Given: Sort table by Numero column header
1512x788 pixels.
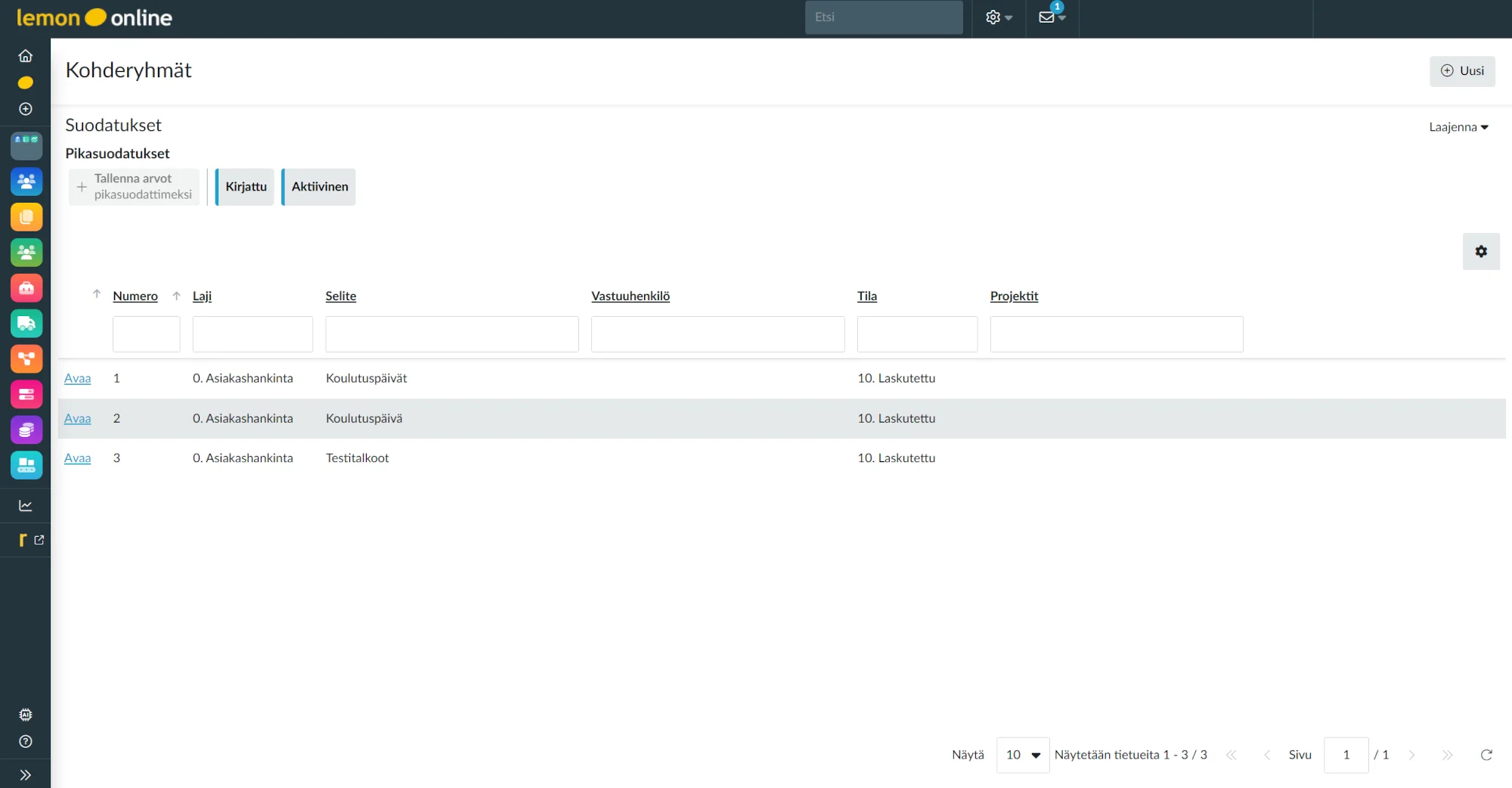Looking at the screenshot, I should pos(135,296).
